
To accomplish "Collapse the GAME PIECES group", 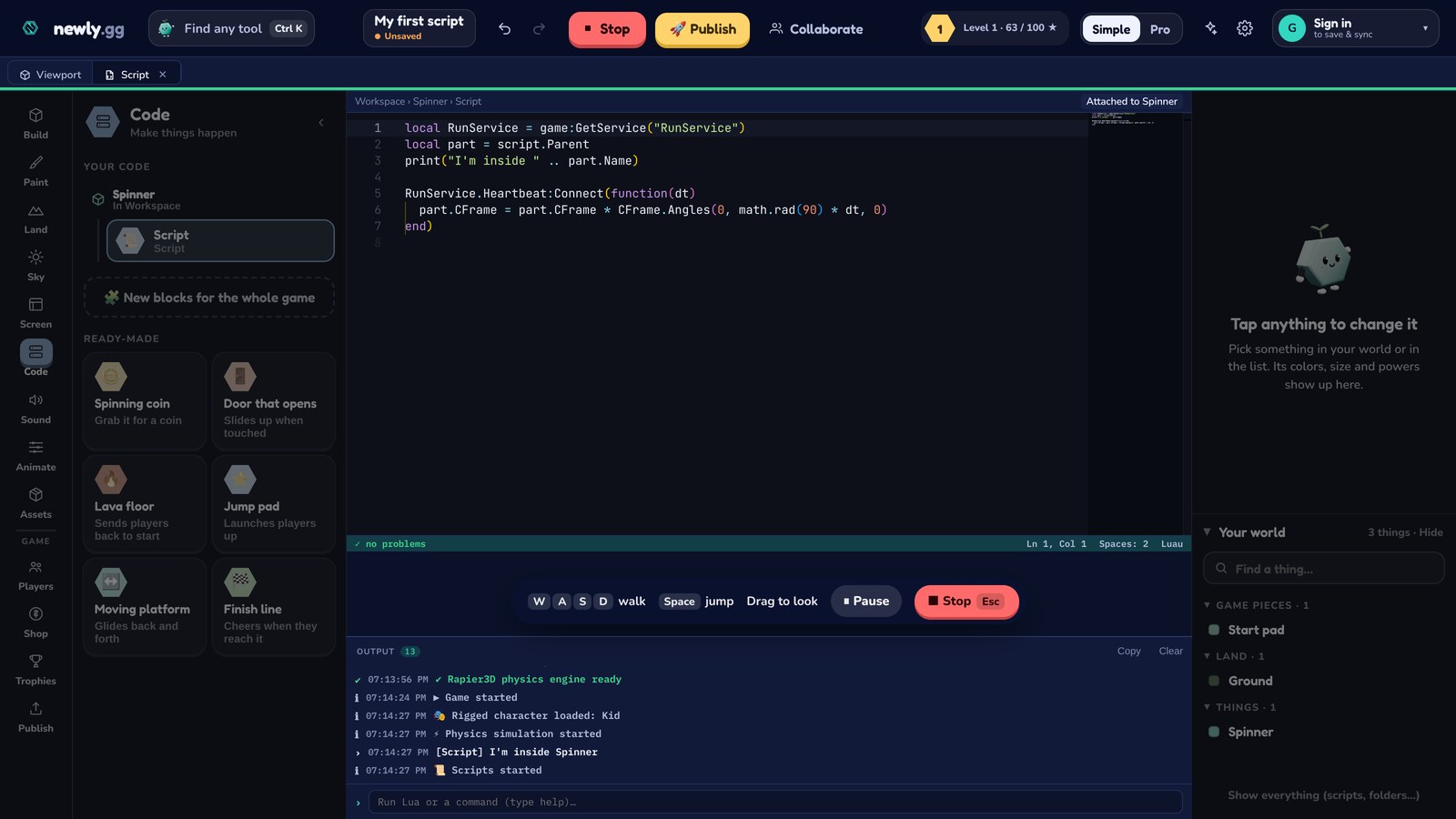I will [x=1208, y=605].
